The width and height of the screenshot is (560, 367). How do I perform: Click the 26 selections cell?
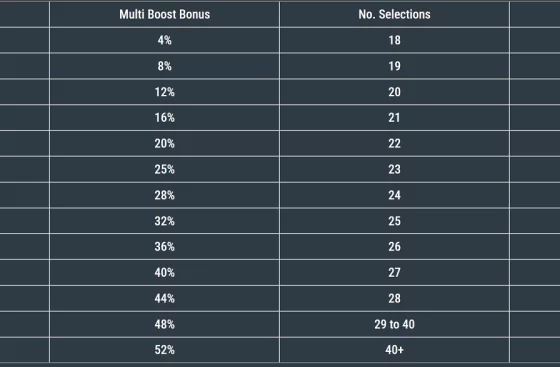point(394,247)
